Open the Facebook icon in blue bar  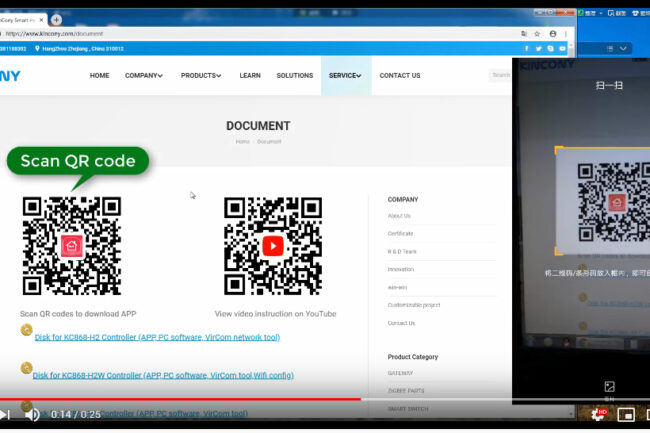point(526,48)
